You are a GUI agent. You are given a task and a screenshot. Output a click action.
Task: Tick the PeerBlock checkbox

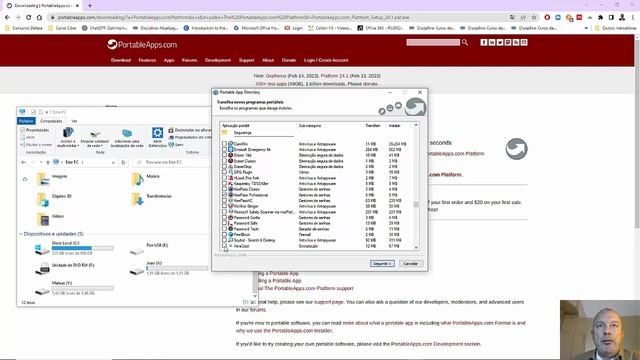(x=224, y=235)
